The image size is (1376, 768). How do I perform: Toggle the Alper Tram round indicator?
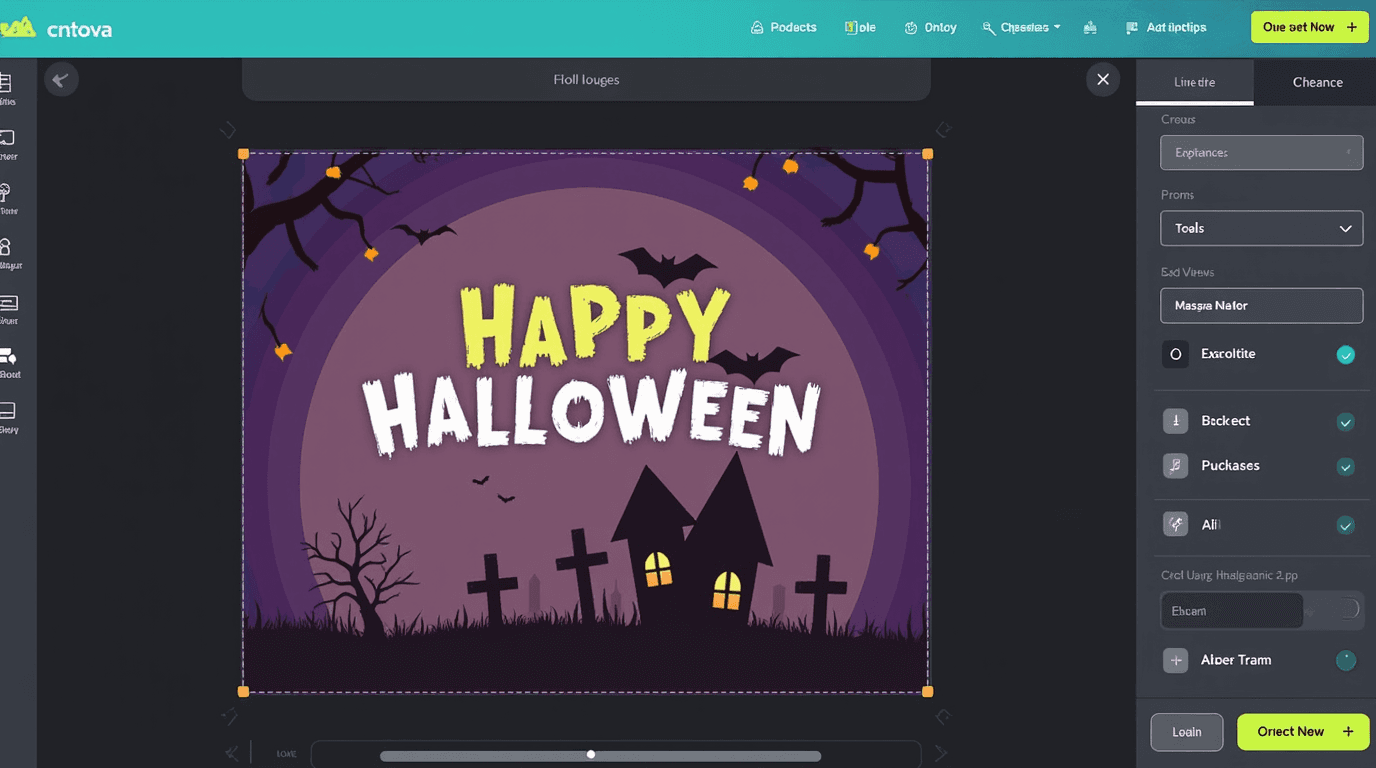[x=1346, y=660]
